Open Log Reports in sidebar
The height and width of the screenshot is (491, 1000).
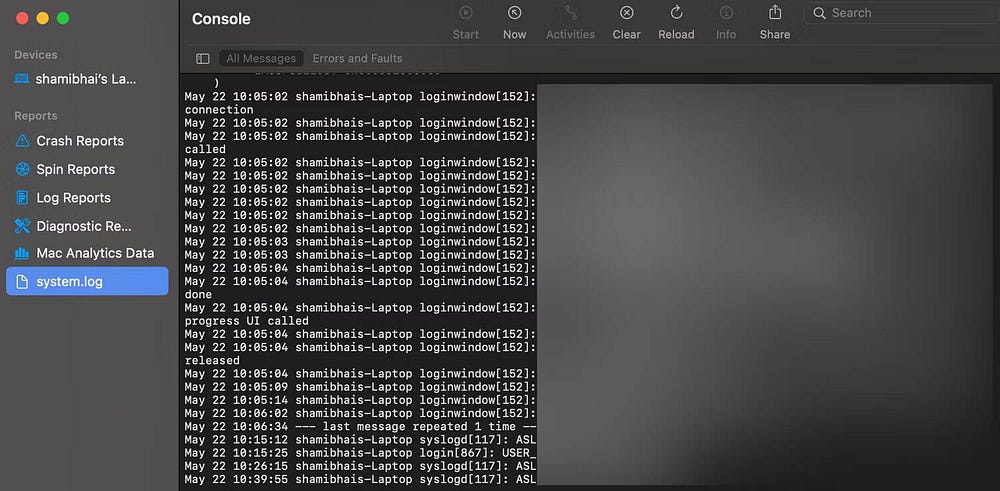(x=87, y=198)
